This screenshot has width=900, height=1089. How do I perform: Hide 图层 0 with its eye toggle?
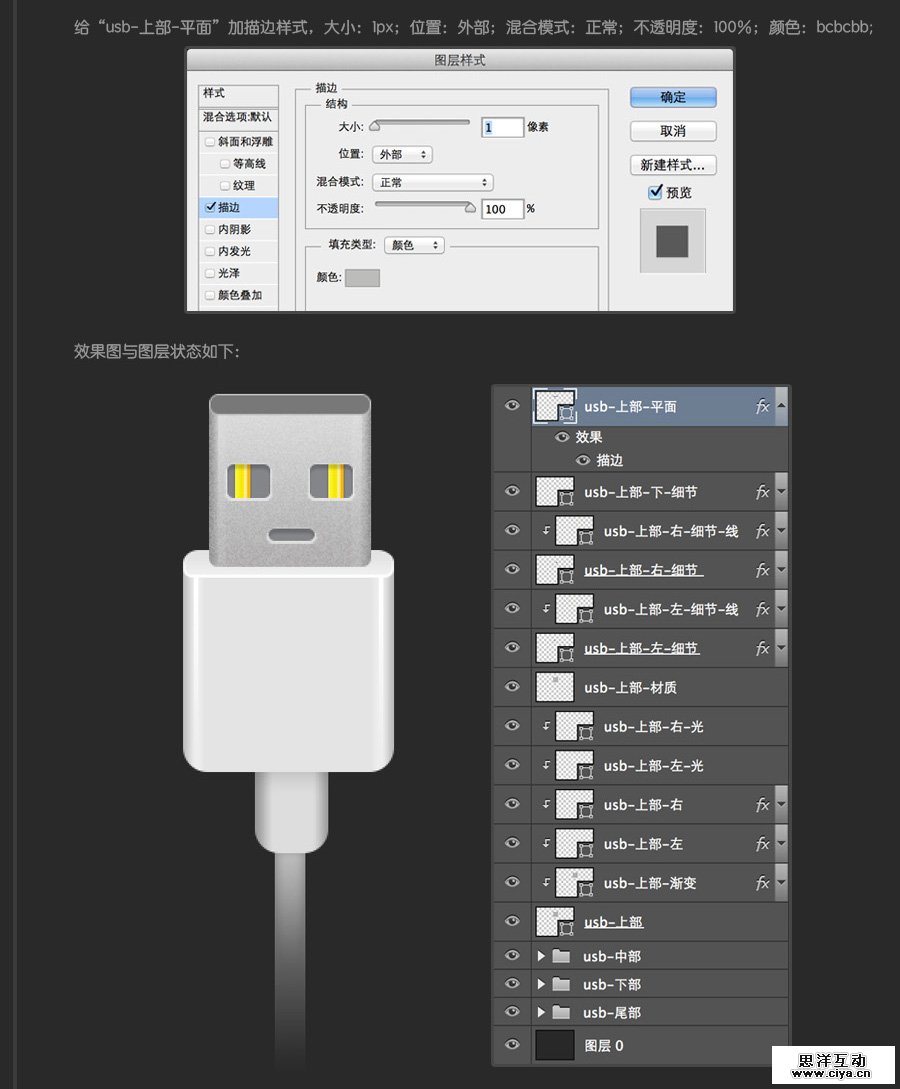(512, 1045)
